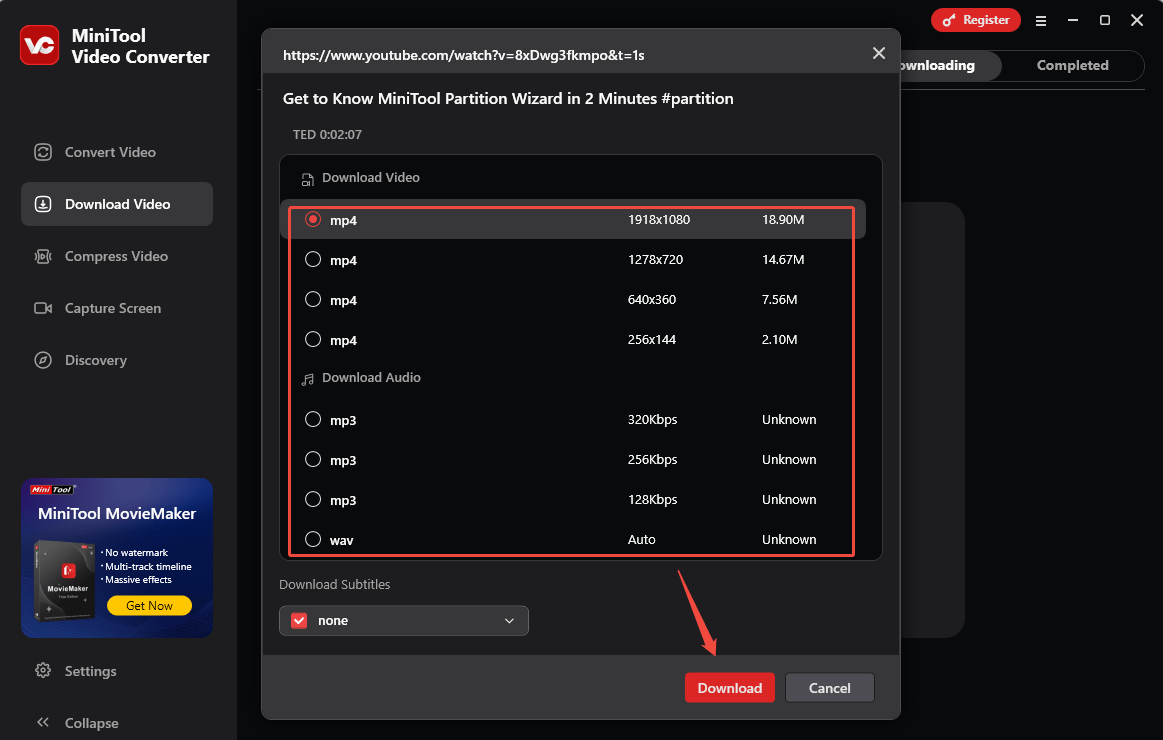This screenshot has width=1163, height=740.
Task: Click Get Now in MovieMaker ad
Action: click(149, 606)
